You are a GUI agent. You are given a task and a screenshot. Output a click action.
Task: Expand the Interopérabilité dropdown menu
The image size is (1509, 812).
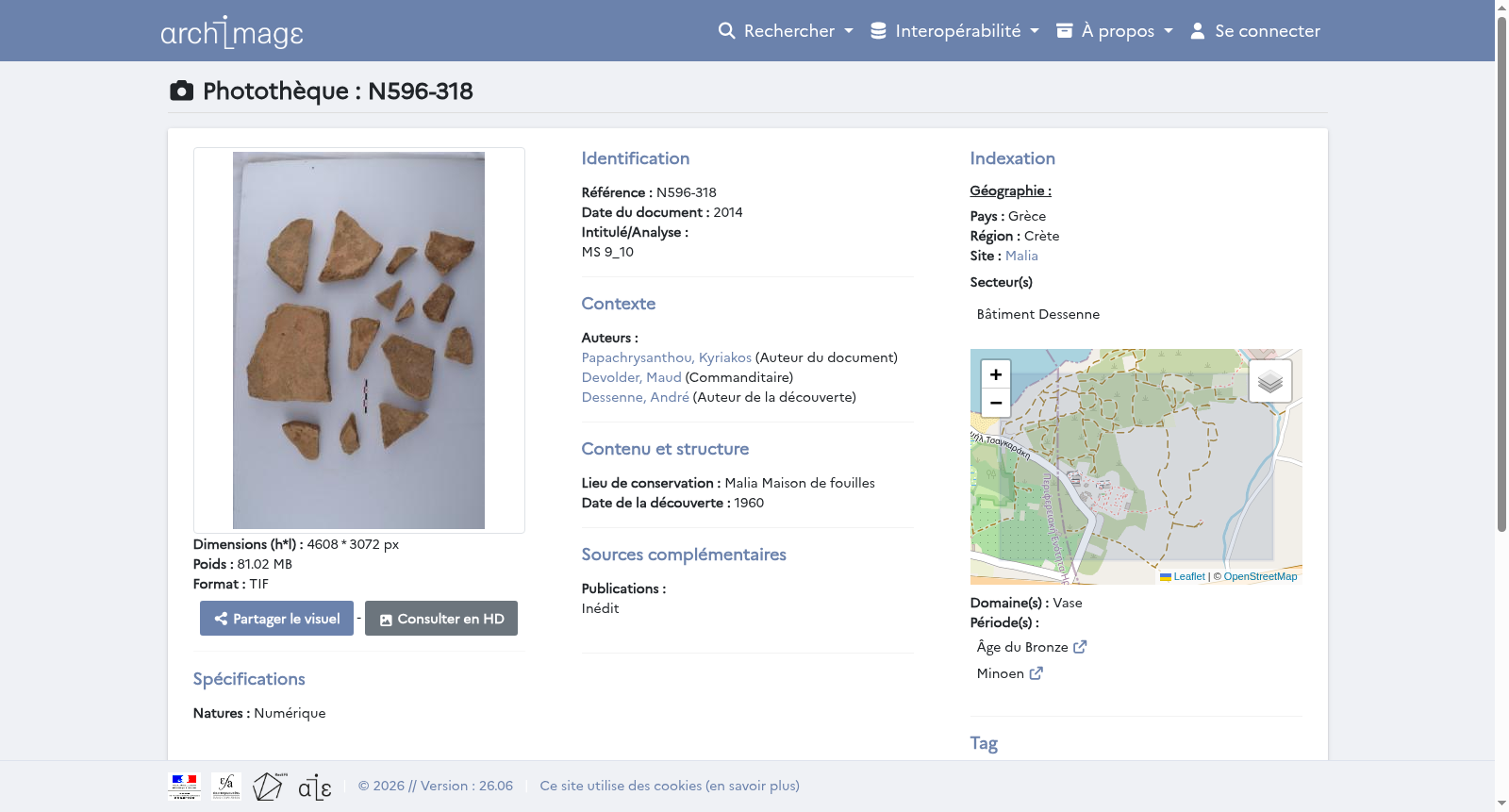click(954, 31)
